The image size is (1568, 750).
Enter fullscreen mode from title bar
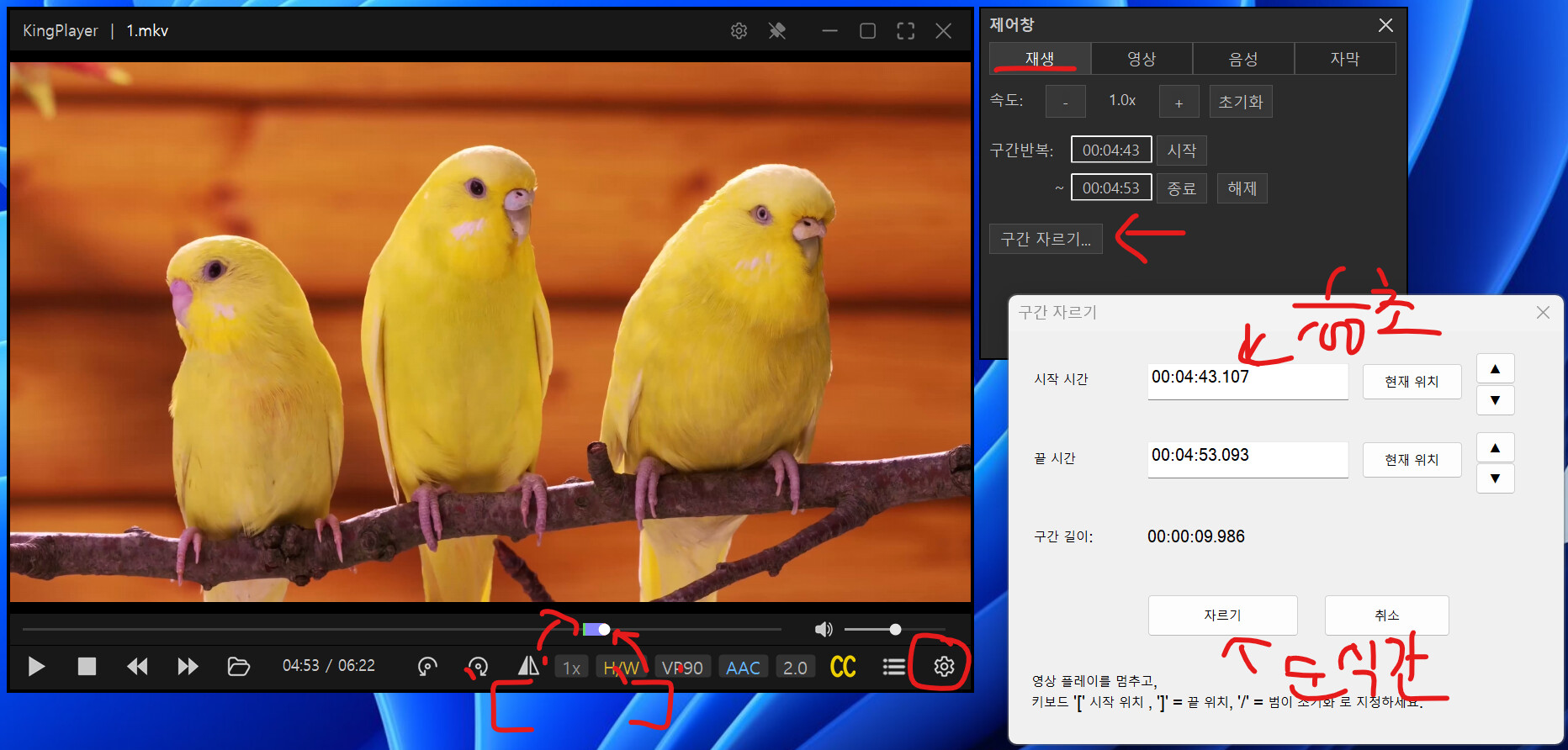click(905, 31)
